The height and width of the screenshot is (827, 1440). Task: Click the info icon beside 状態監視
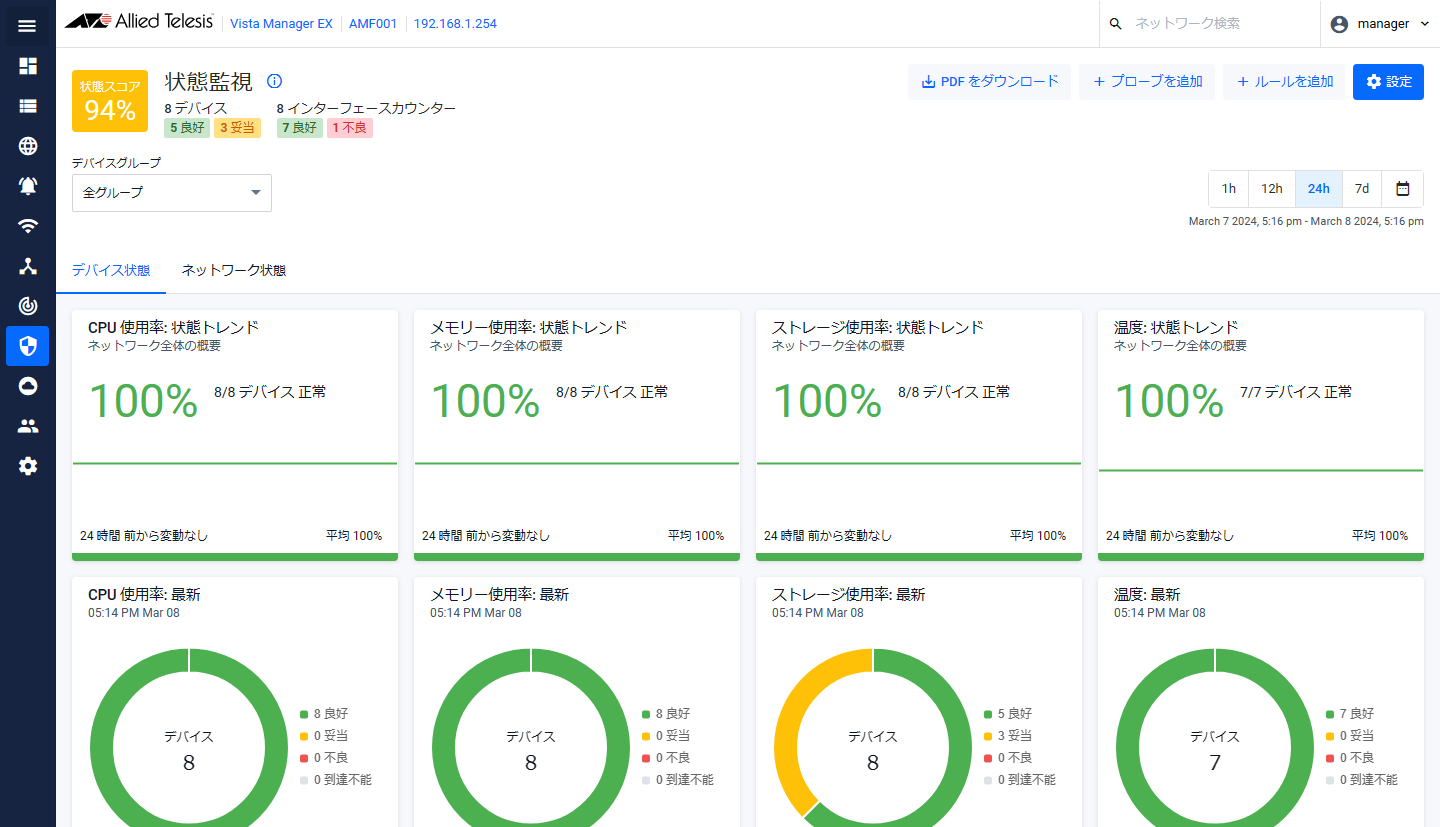coord(275,81)
